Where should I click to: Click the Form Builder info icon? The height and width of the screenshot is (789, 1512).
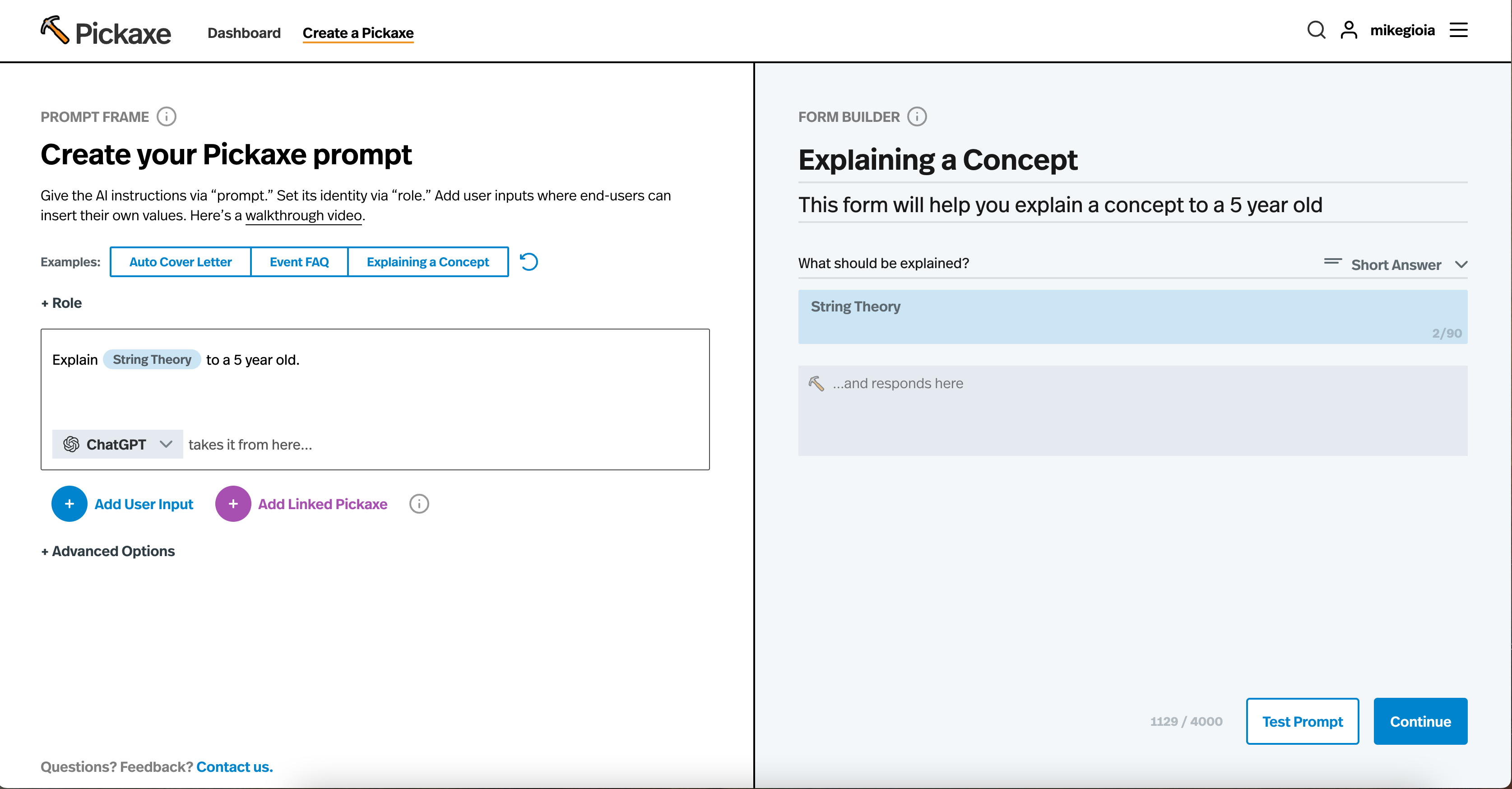917,116
